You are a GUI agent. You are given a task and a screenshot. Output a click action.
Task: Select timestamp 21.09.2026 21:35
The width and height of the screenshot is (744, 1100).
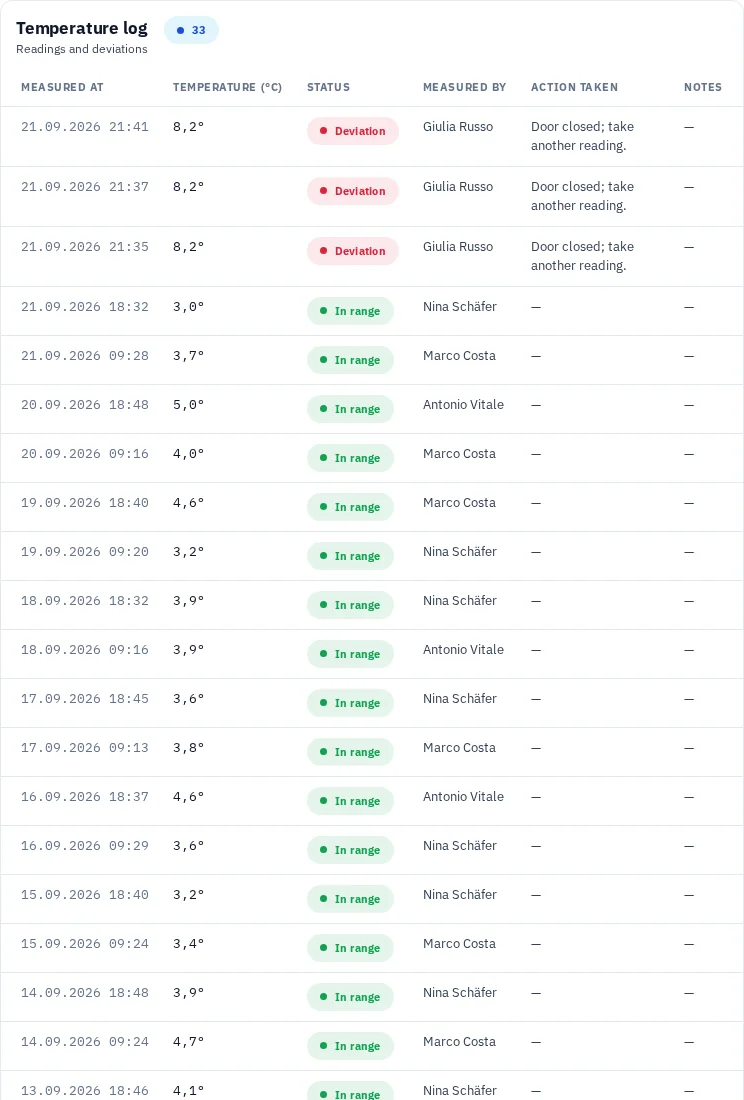[85, 247]
